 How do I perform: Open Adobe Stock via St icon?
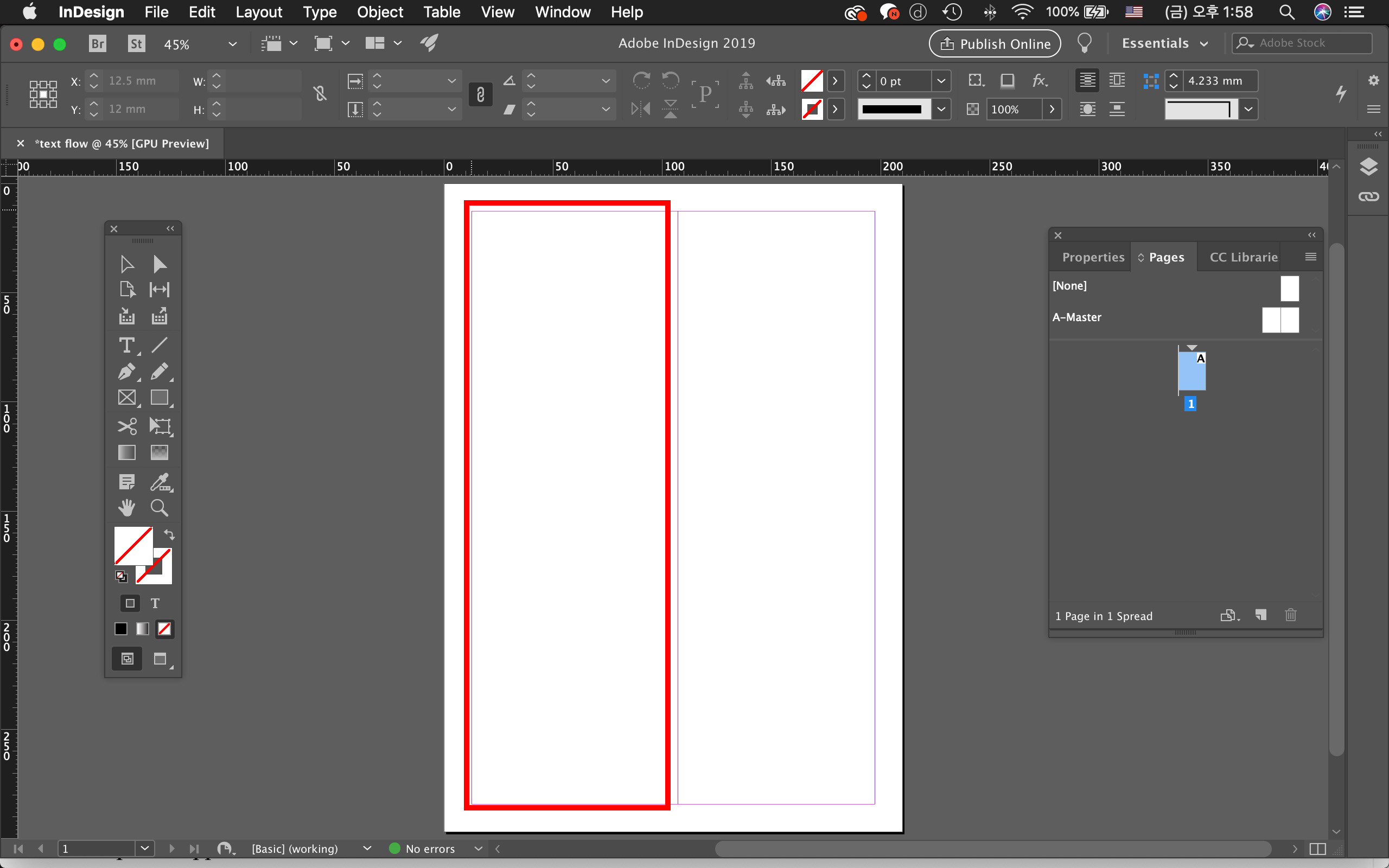click(x=136, y=43)
